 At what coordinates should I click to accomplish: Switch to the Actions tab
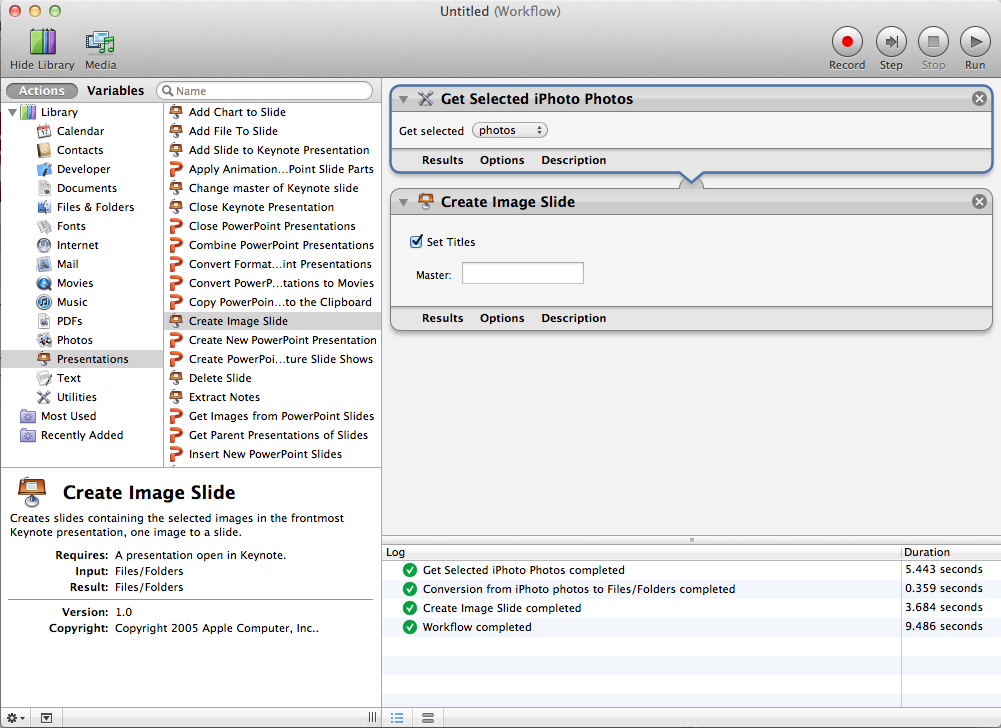(41, 91)
